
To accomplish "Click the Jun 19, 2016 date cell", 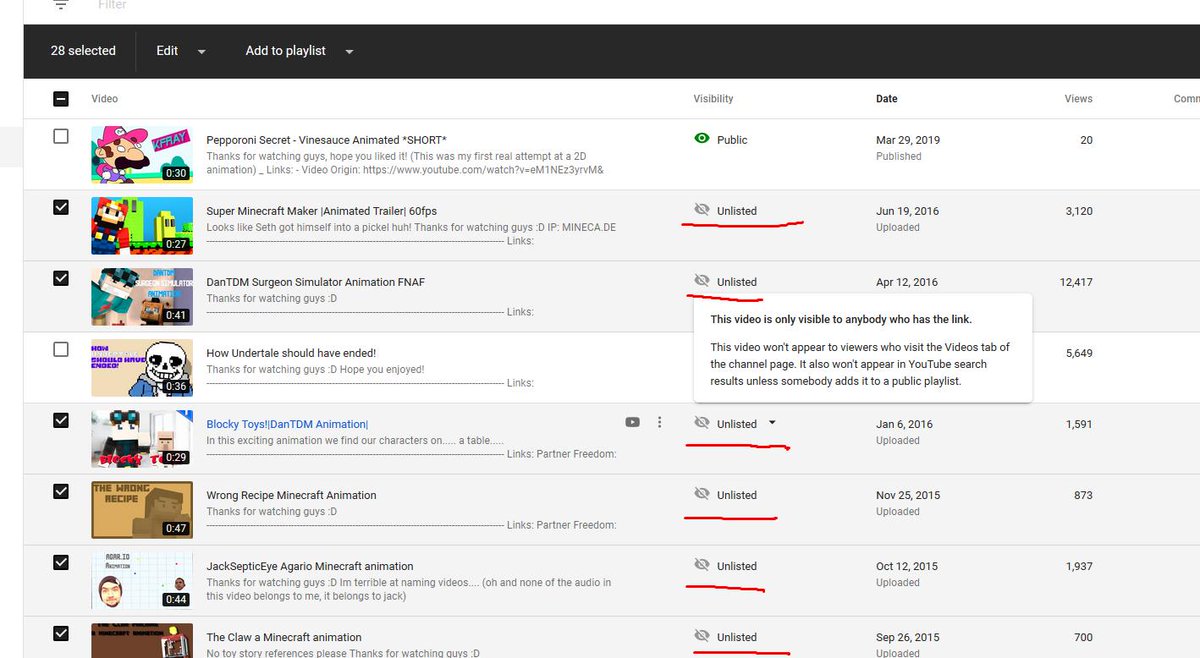I will 907,211.
